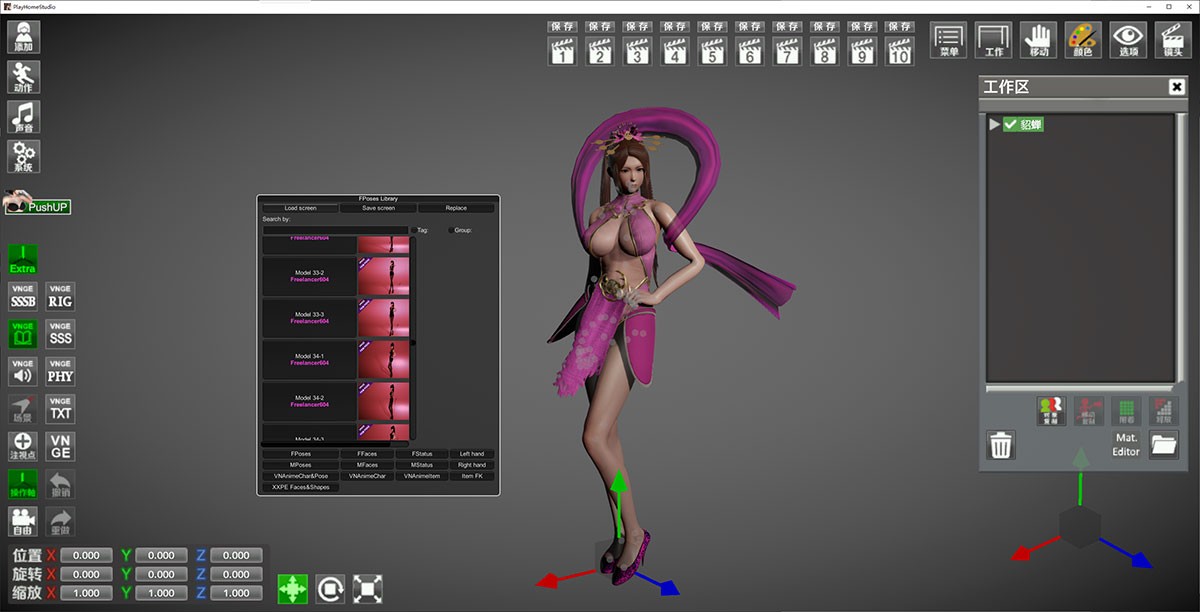
Task: Click the 镜头 (Camera) clapperboard icon
Action: click(x=1173, y=40)
